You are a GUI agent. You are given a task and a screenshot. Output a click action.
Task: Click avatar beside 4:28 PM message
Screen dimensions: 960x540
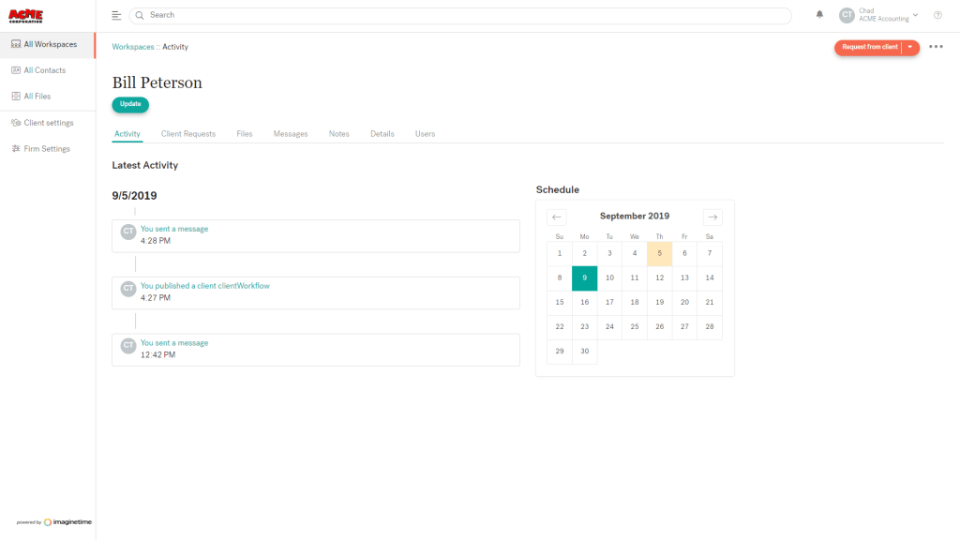[128, 231]
